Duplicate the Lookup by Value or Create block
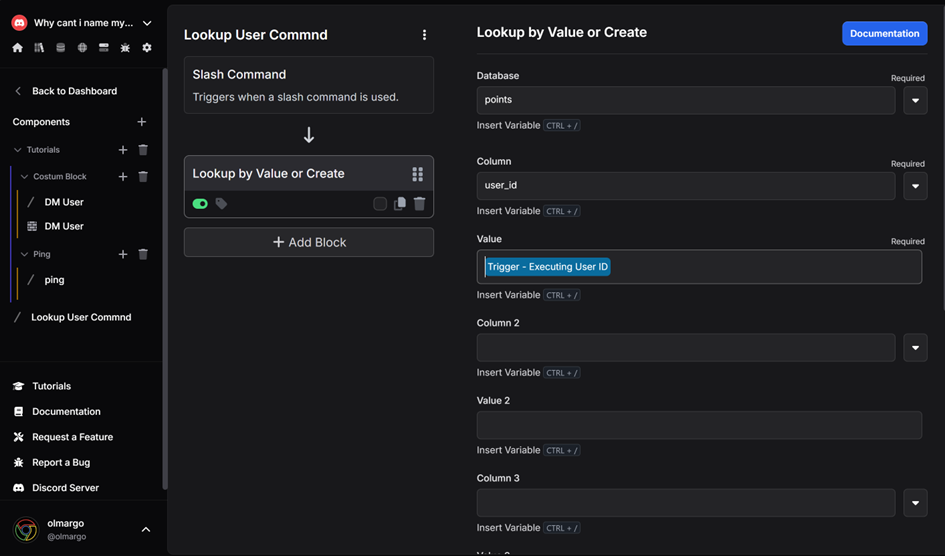The height and width of the screenshot is (556, 945). click(400, 204)
